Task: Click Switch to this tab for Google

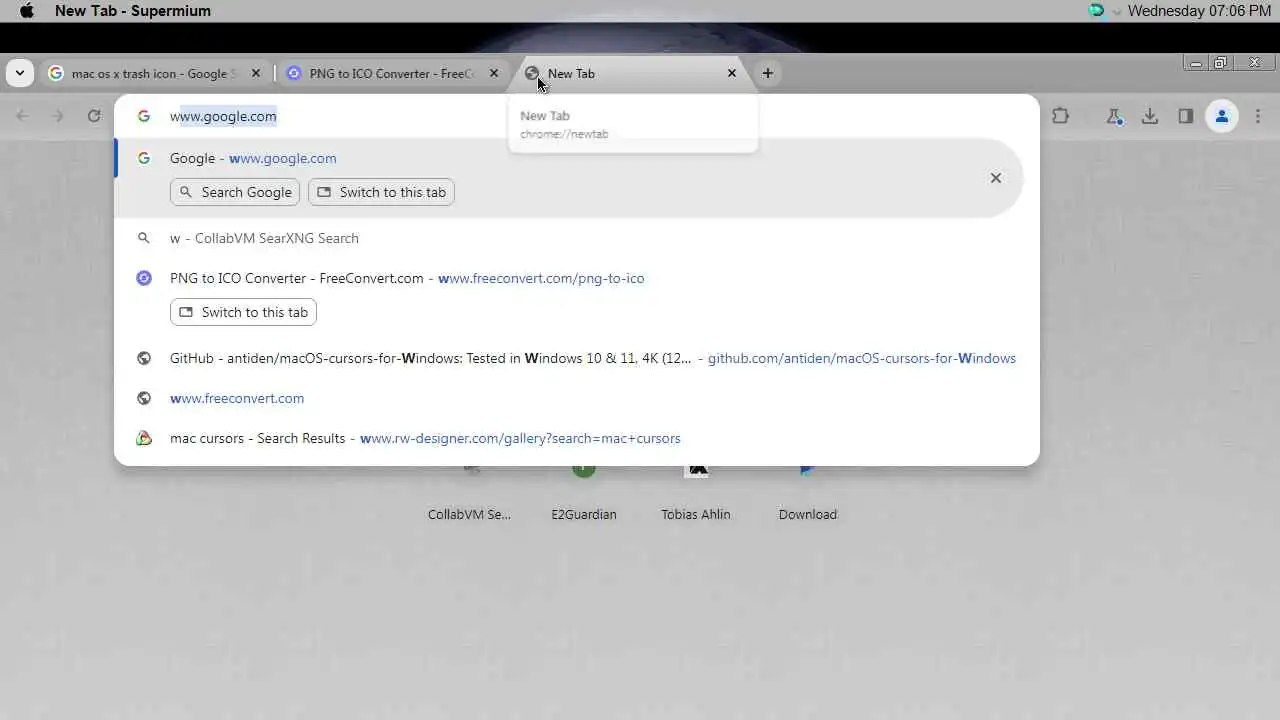Action: (x=382, y=192)
